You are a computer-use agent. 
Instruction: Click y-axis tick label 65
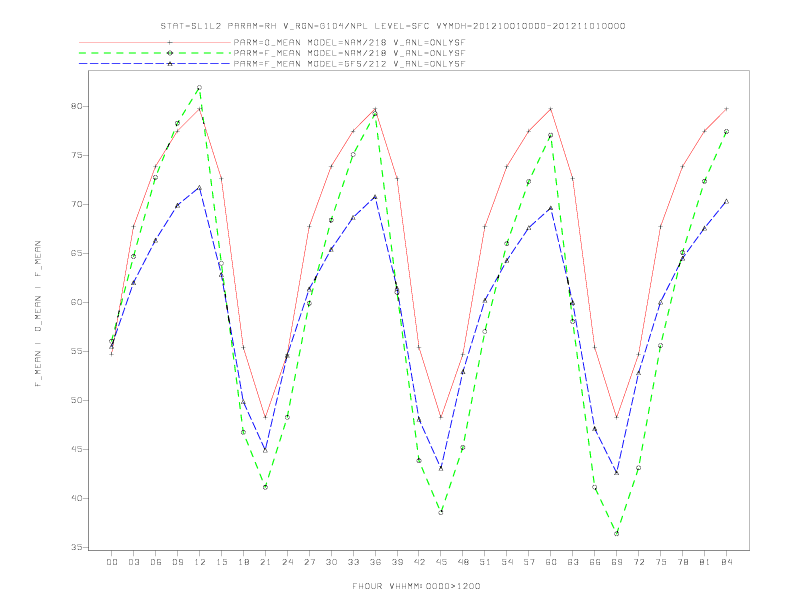tap(76, 253)
